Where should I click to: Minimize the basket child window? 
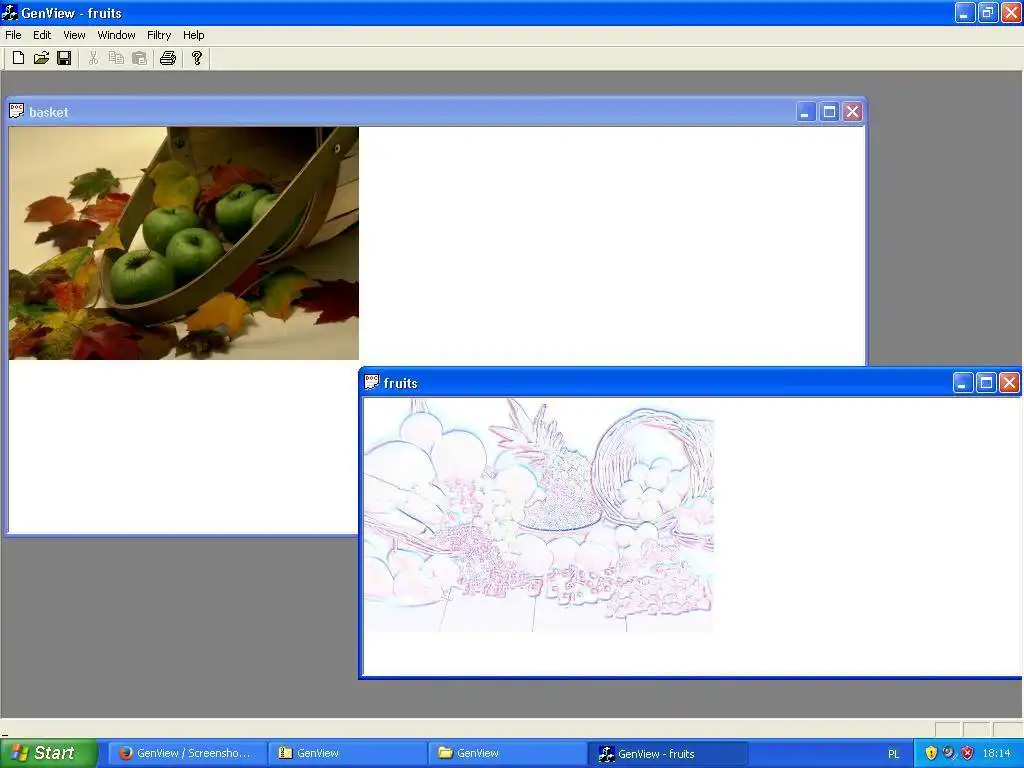pos(806,112)
